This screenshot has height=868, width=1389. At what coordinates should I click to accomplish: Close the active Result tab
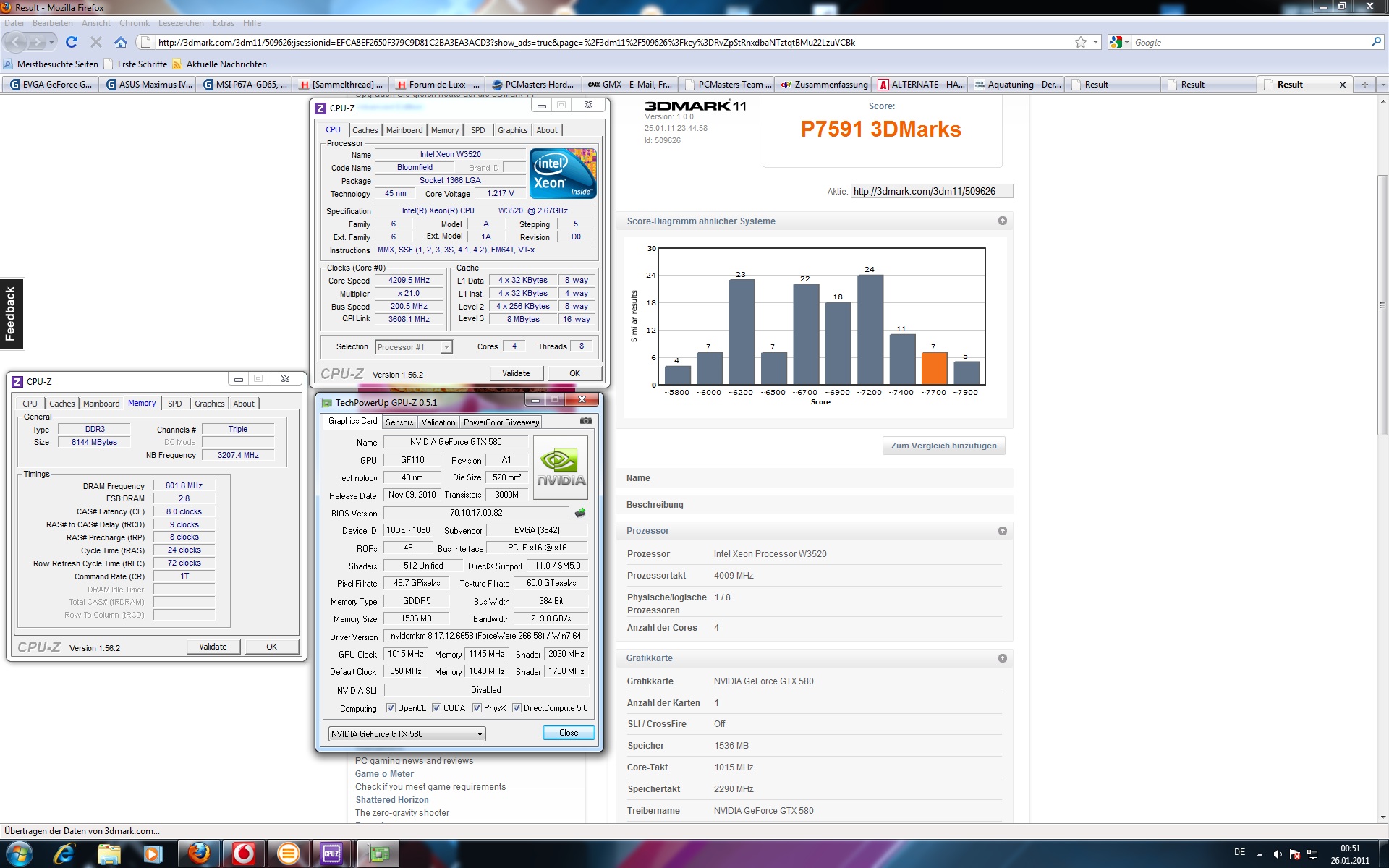pyautogui.click(x=1343, y=85)
